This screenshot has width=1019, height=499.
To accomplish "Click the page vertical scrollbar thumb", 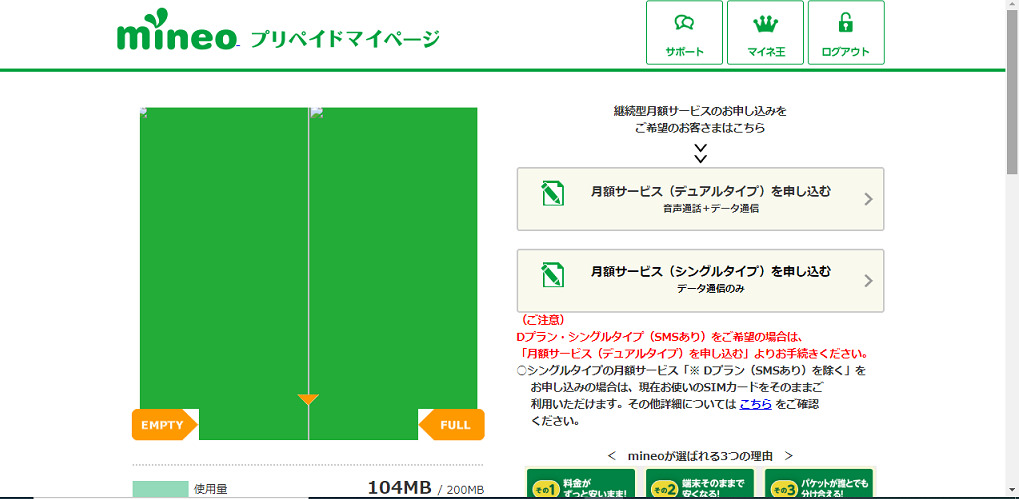I will click(x=1012, y=92).
